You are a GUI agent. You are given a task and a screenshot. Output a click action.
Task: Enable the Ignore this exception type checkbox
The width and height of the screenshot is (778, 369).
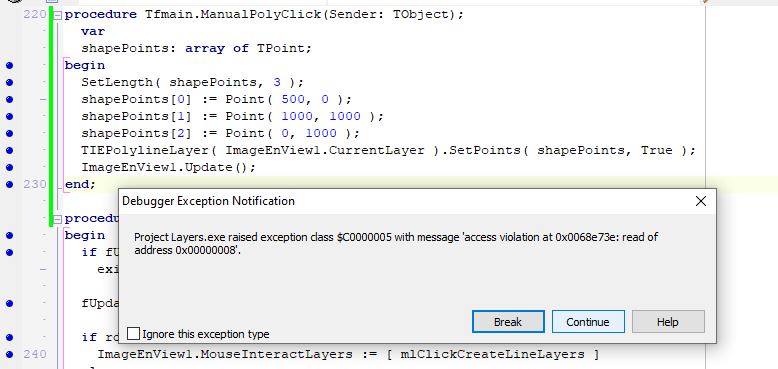[x=133, y=333]
